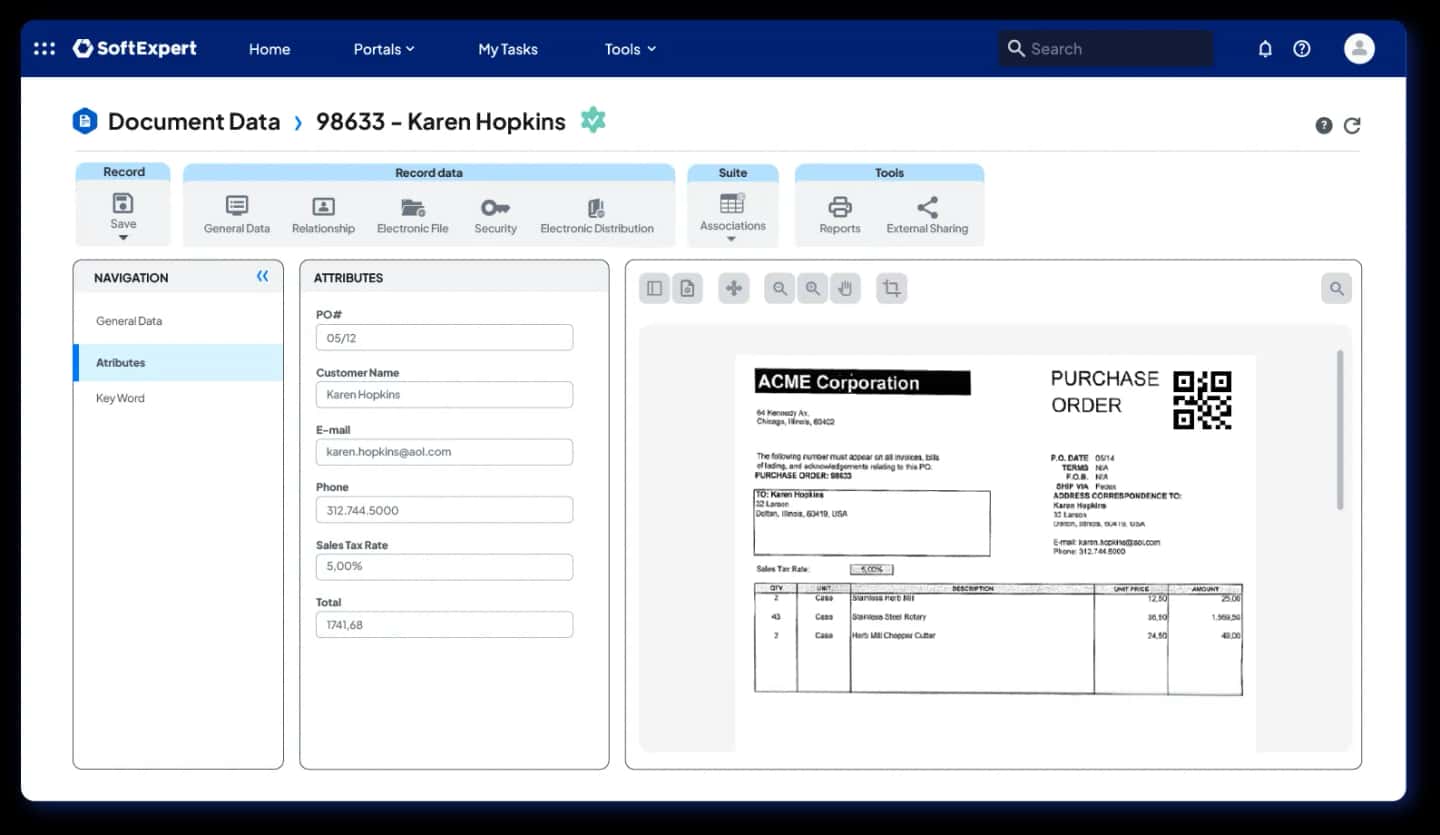This screenshot has height=835, width=1440.
Task: Click the Document Data breadcrumb link
Action: 194,122
